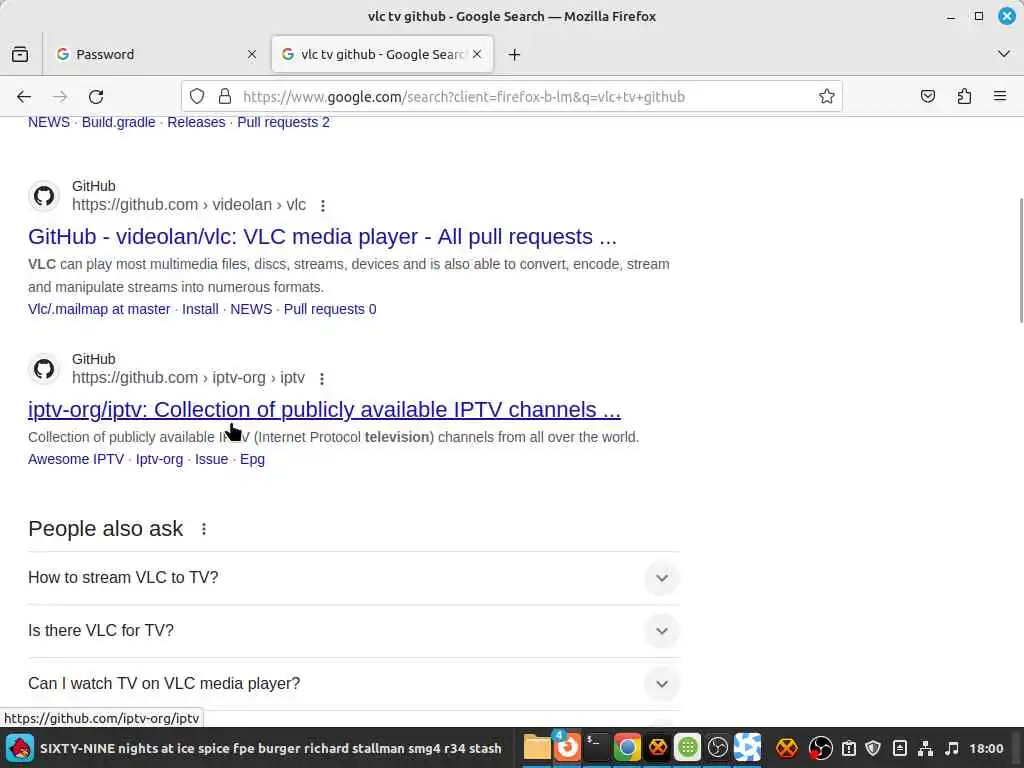
Task: Select the vlc tv github search tab
Action: point(382,54)
